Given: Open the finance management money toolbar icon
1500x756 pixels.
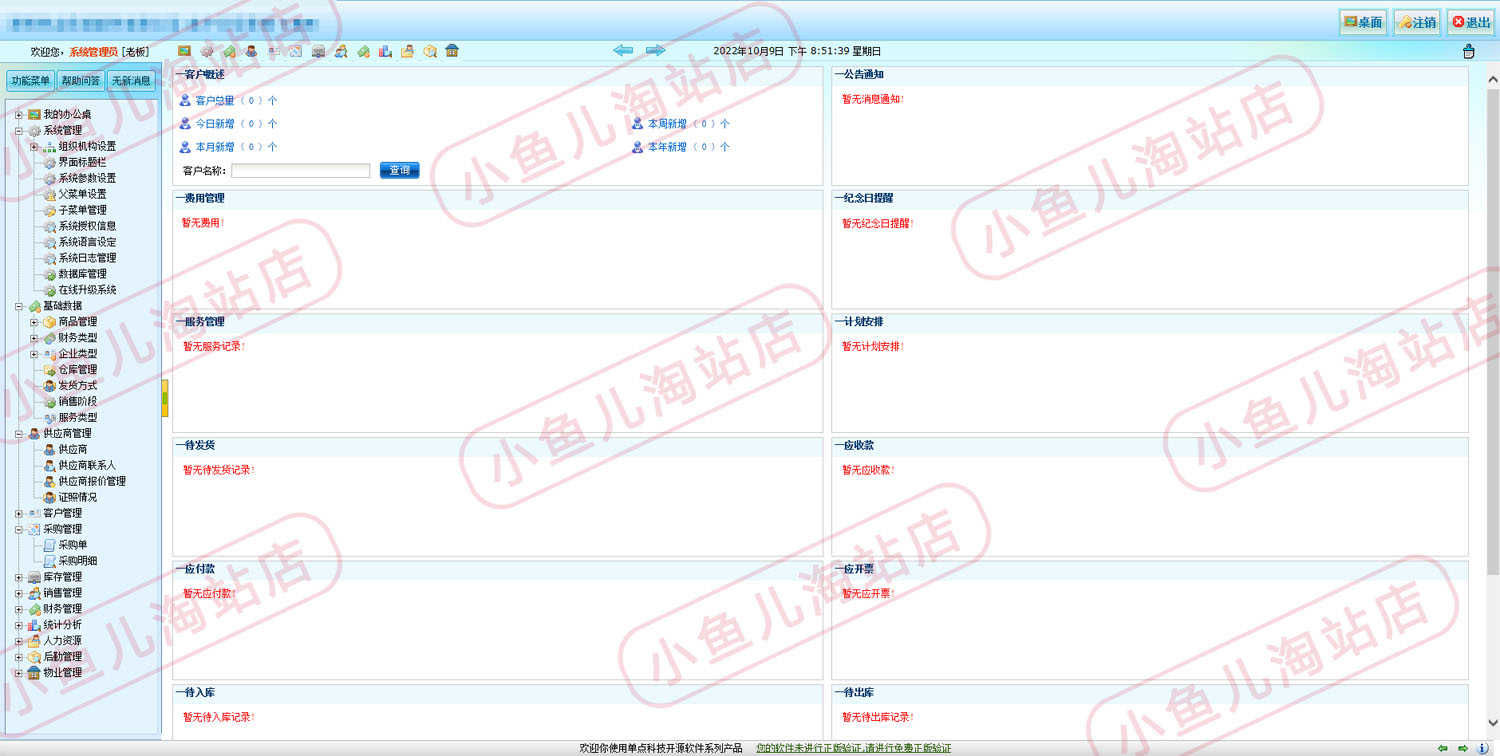Looking at the screenshot, I should tap(363, 51).
